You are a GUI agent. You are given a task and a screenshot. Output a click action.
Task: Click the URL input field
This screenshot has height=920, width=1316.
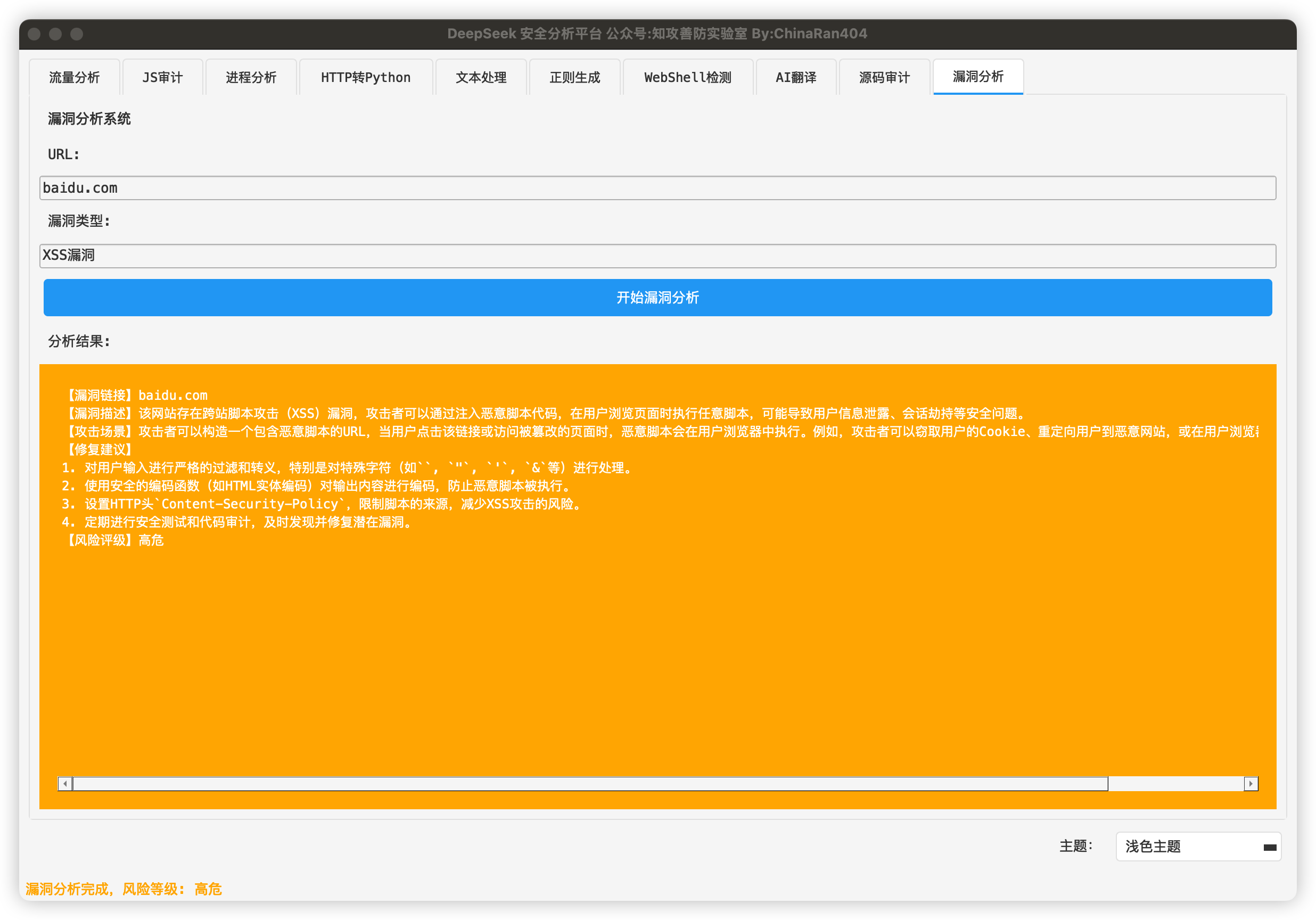point(657,188)
